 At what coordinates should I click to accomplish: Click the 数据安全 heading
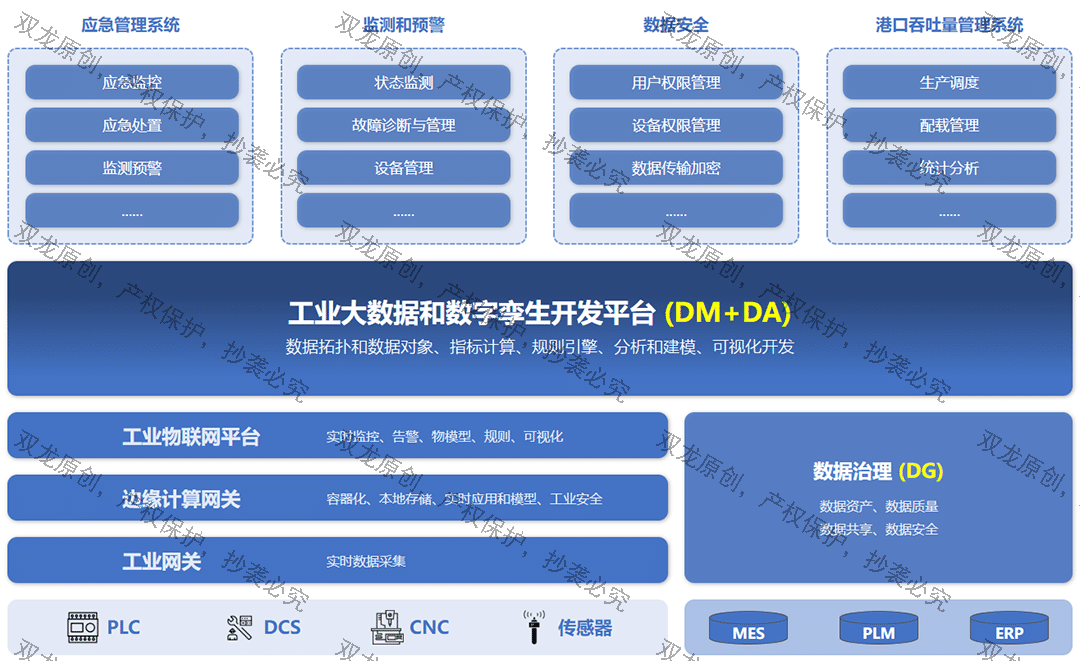click(x=676, y=25)
